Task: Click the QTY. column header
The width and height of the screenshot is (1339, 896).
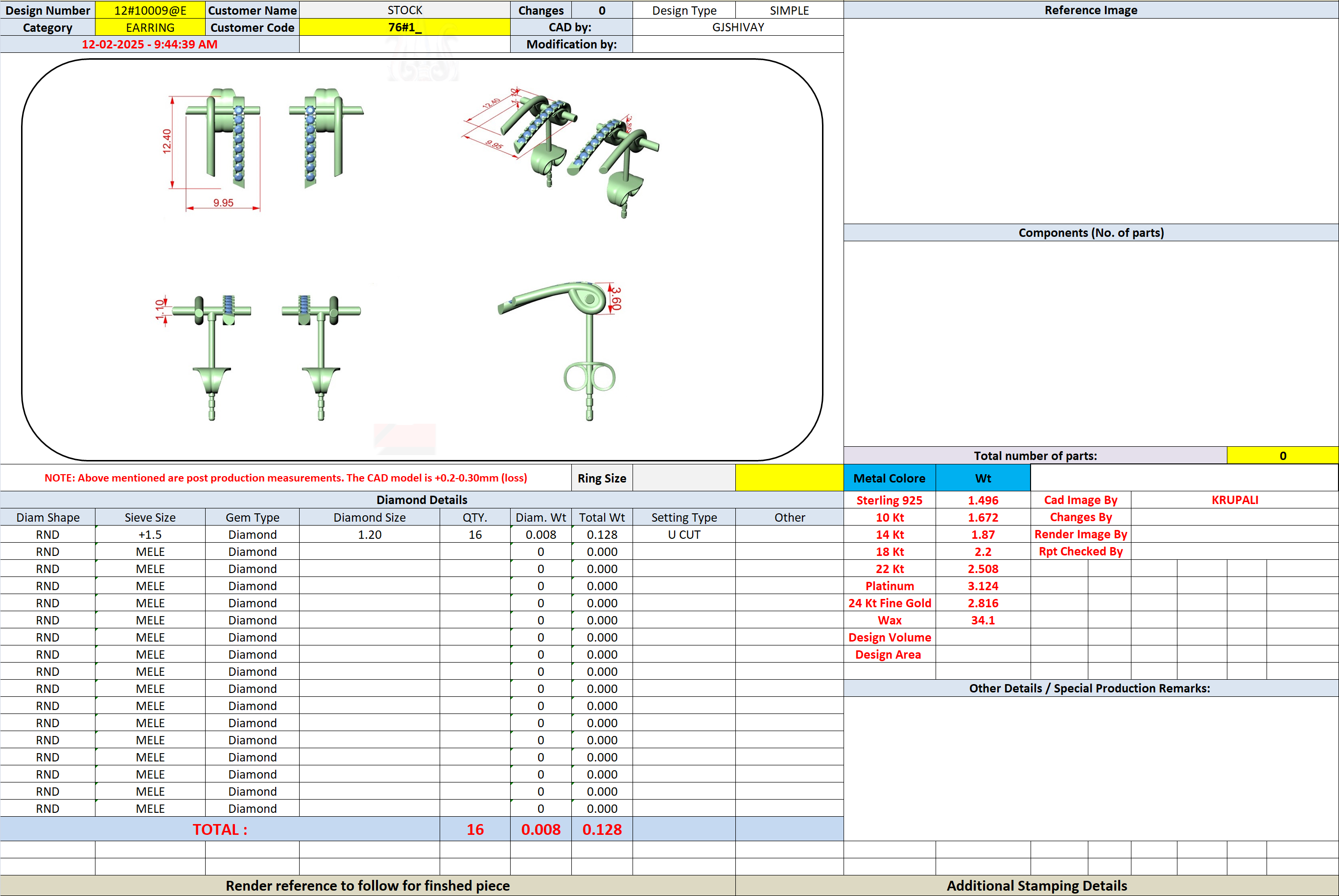Action: point(474,517)
